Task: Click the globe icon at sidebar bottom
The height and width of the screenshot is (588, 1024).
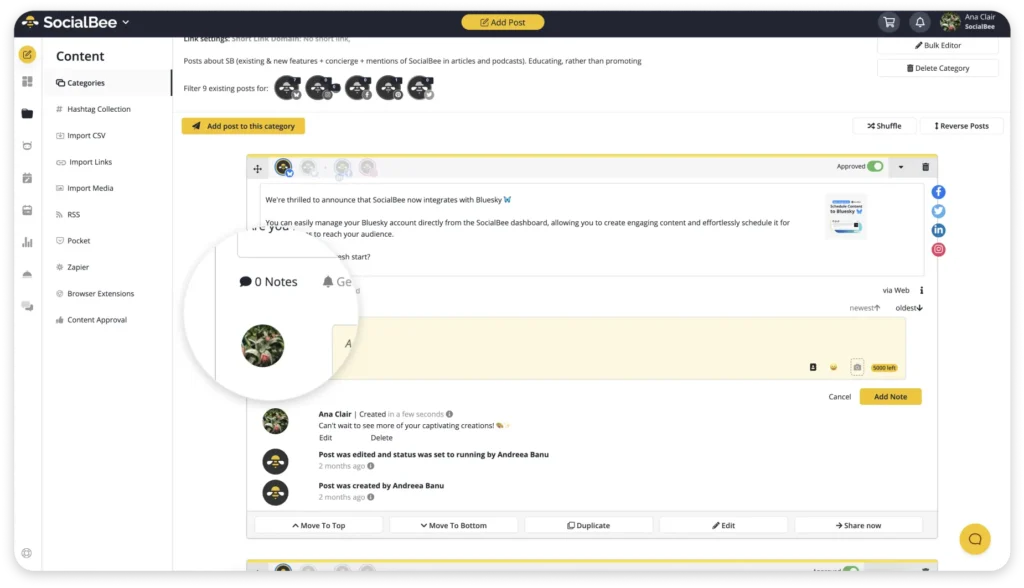Action: coord(27,553)
